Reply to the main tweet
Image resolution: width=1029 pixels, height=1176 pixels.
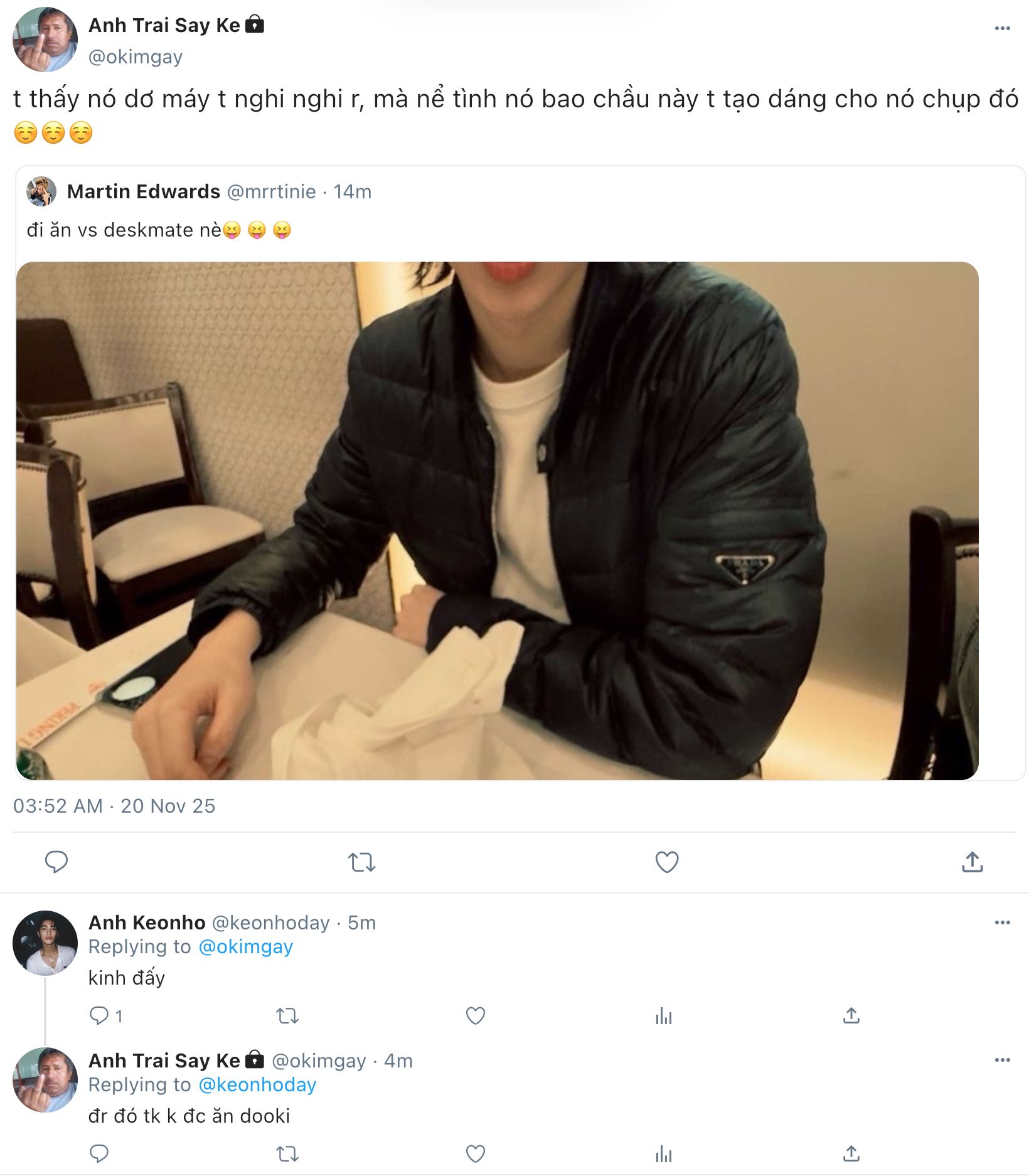click(56, 862)
